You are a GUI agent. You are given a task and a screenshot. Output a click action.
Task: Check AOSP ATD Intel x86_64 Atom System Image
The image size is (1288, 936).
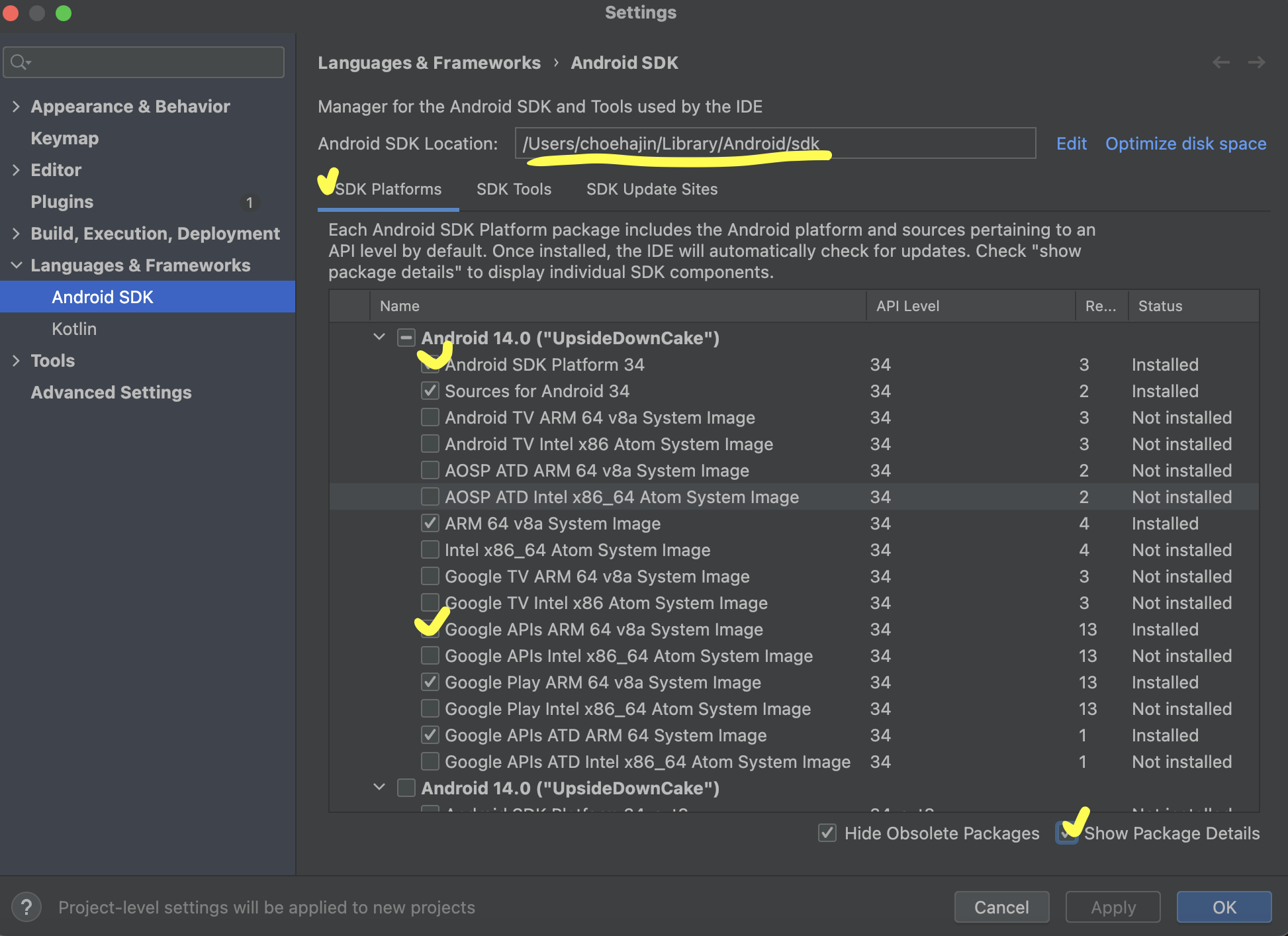(x=430, y=497)
